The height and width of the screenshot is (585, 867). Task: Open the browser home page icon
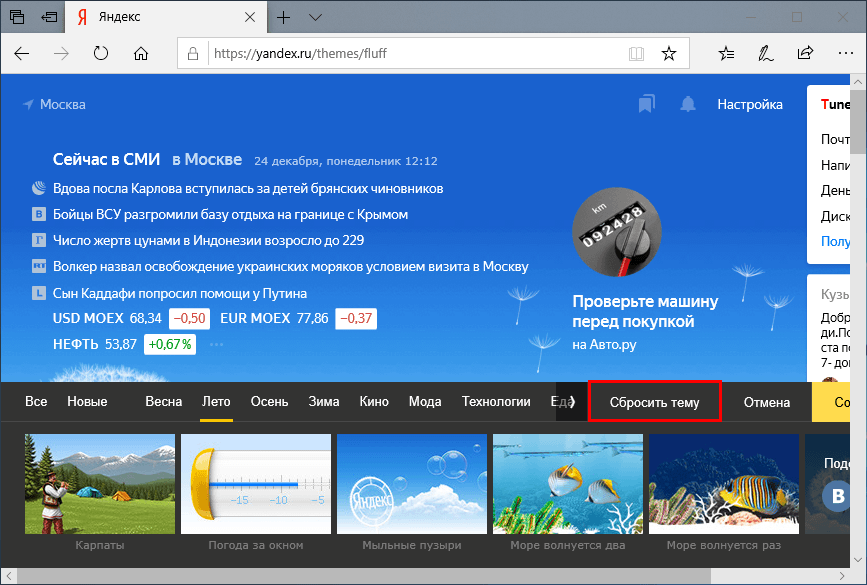point(141,54)
